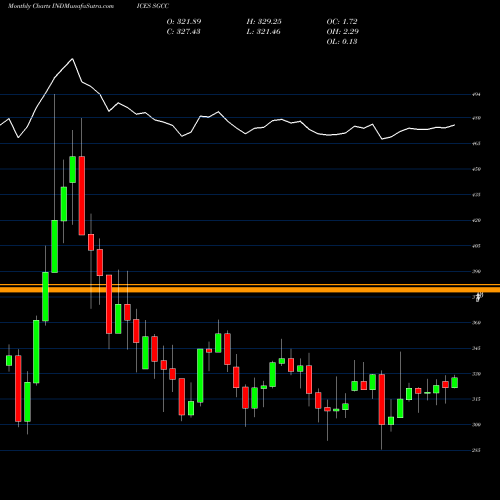Click the 390 price axis label

pyautogui.click(x=476, y=271)
